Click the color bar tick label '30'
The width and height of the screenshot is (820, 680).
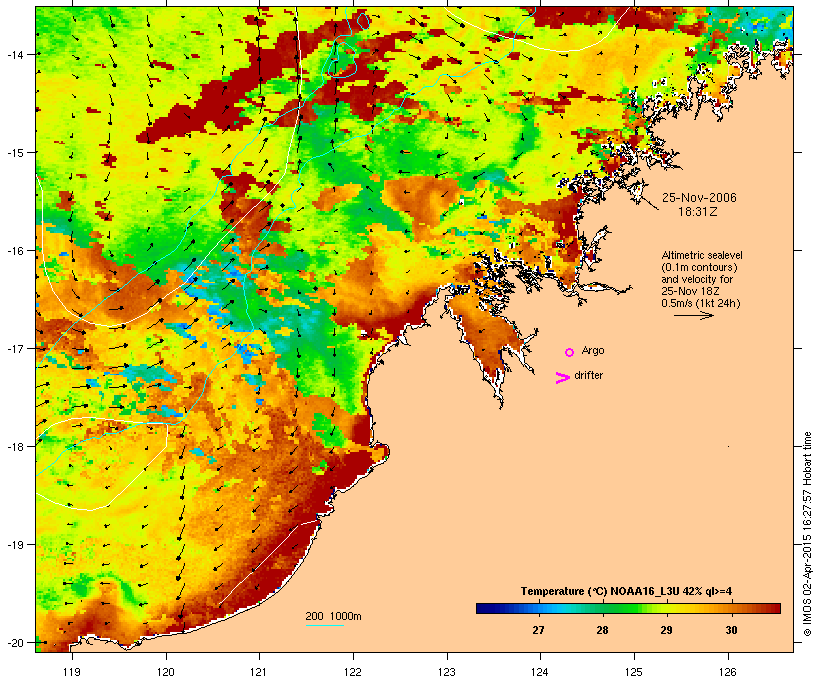click(x=731, y=630)
